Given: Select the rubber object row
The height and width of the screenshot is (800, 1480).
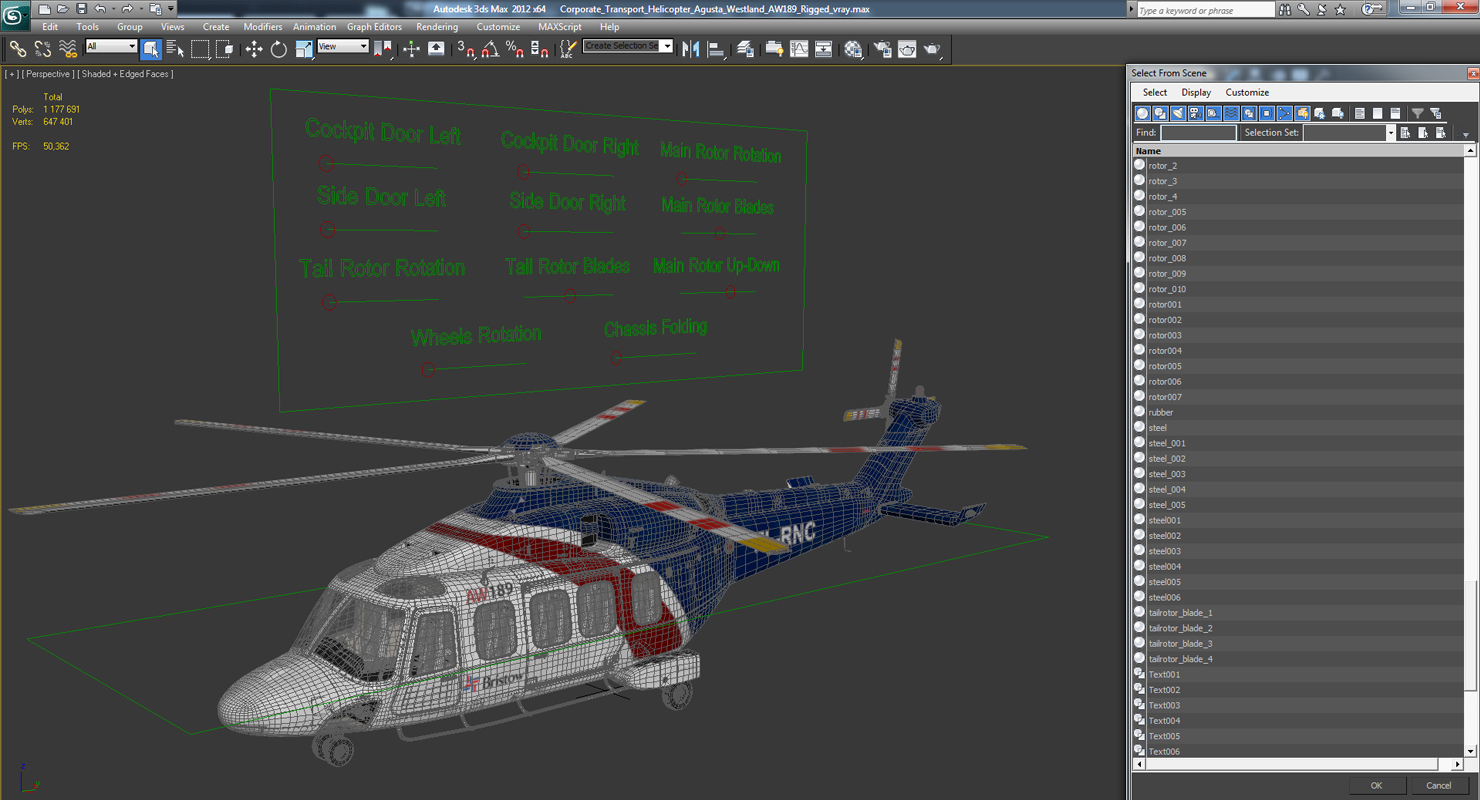Looking at the screenshot, I should (1298, 412).
